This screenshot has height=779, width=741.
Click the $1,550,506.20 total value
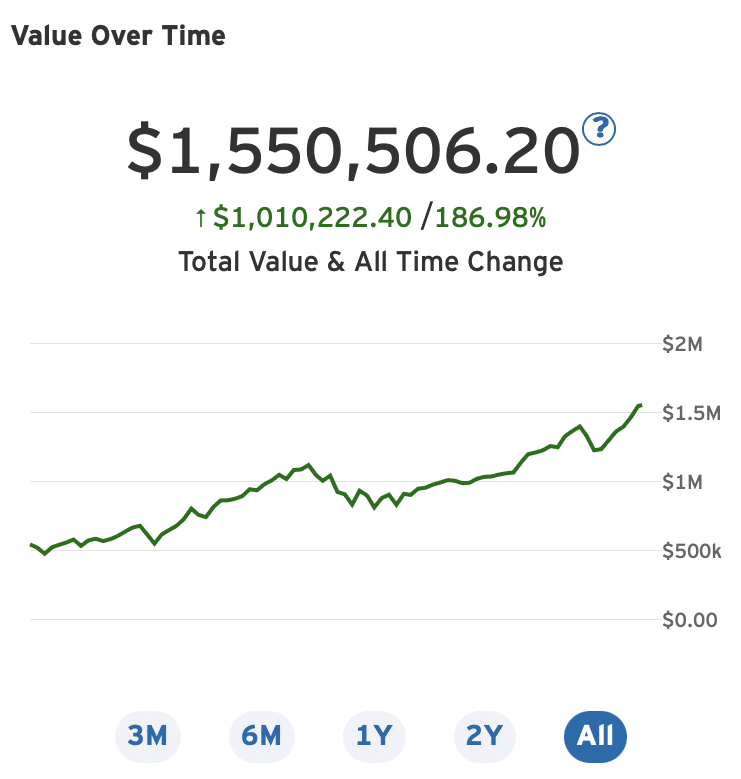pos(353,151)
